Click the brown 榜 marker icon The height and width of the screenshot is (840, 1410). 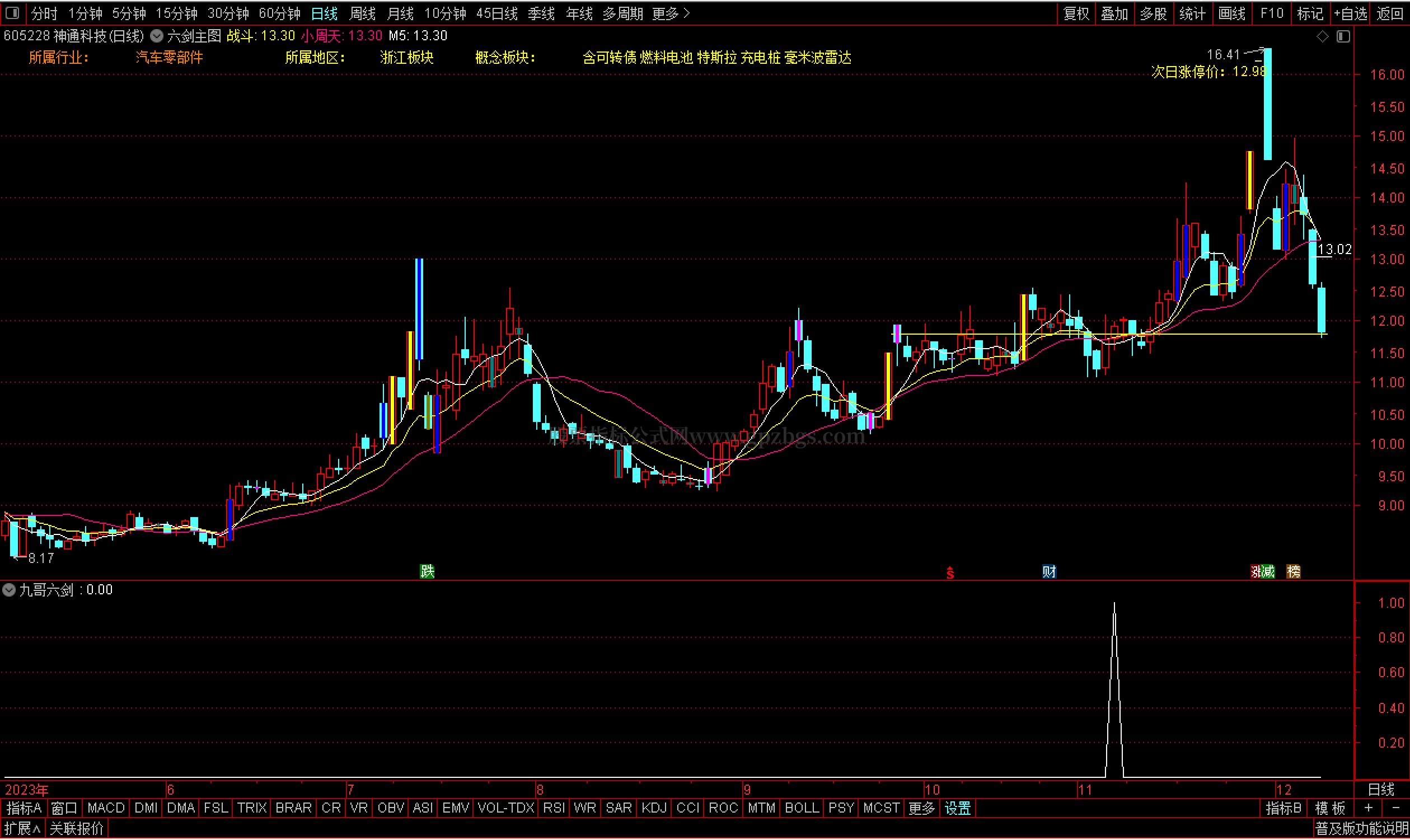[x=1294, y=572]
